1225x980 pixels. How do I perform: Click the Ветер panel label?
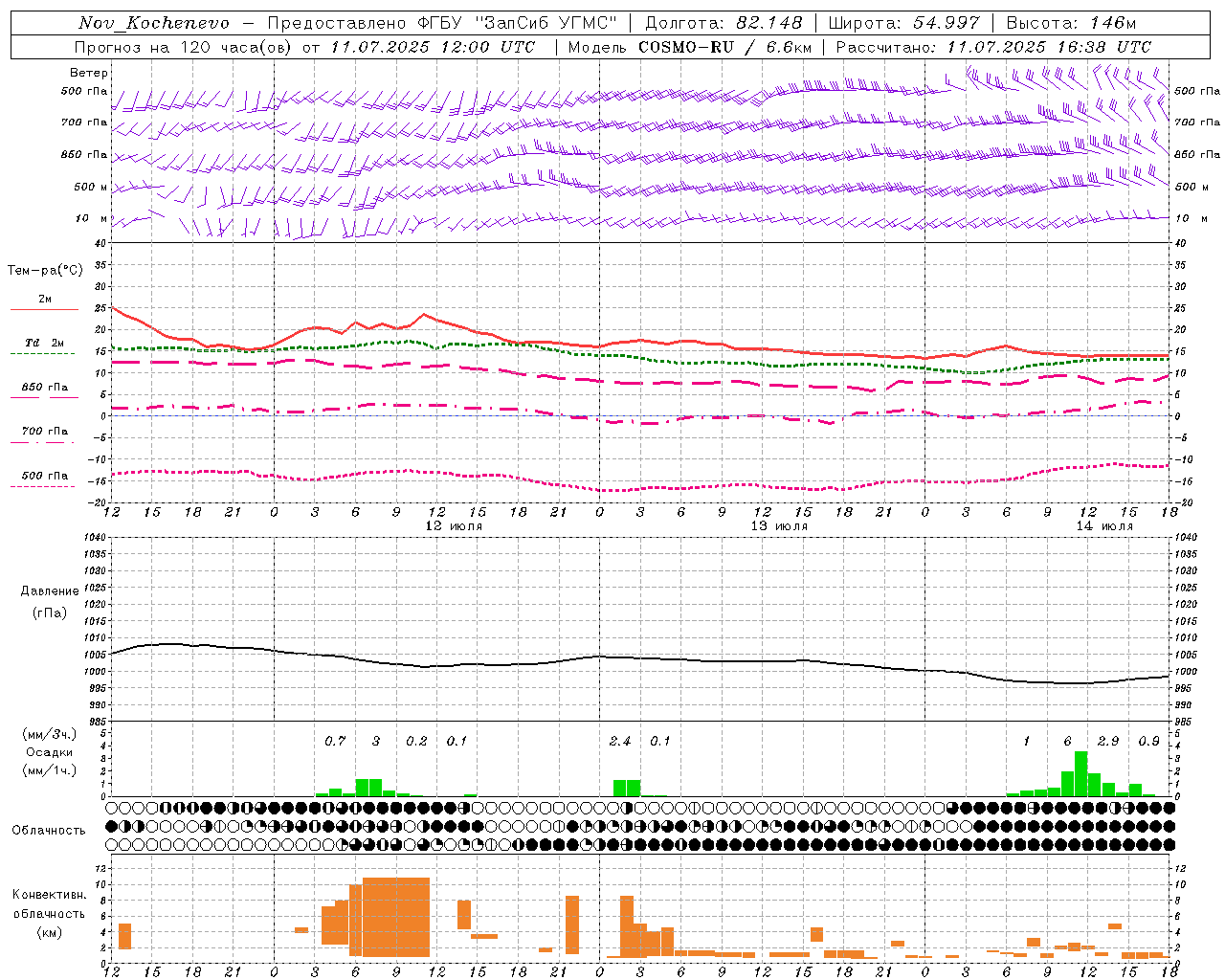point(89,73)
